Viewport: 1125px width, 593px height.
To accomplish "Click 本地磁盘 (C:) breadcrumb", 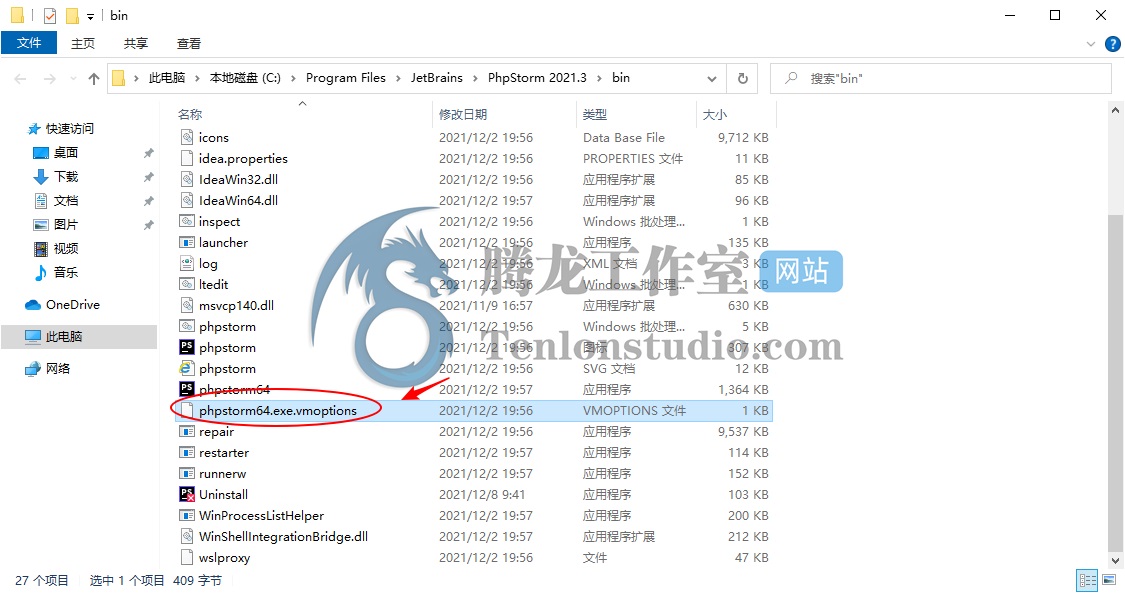I will (245, 78).
